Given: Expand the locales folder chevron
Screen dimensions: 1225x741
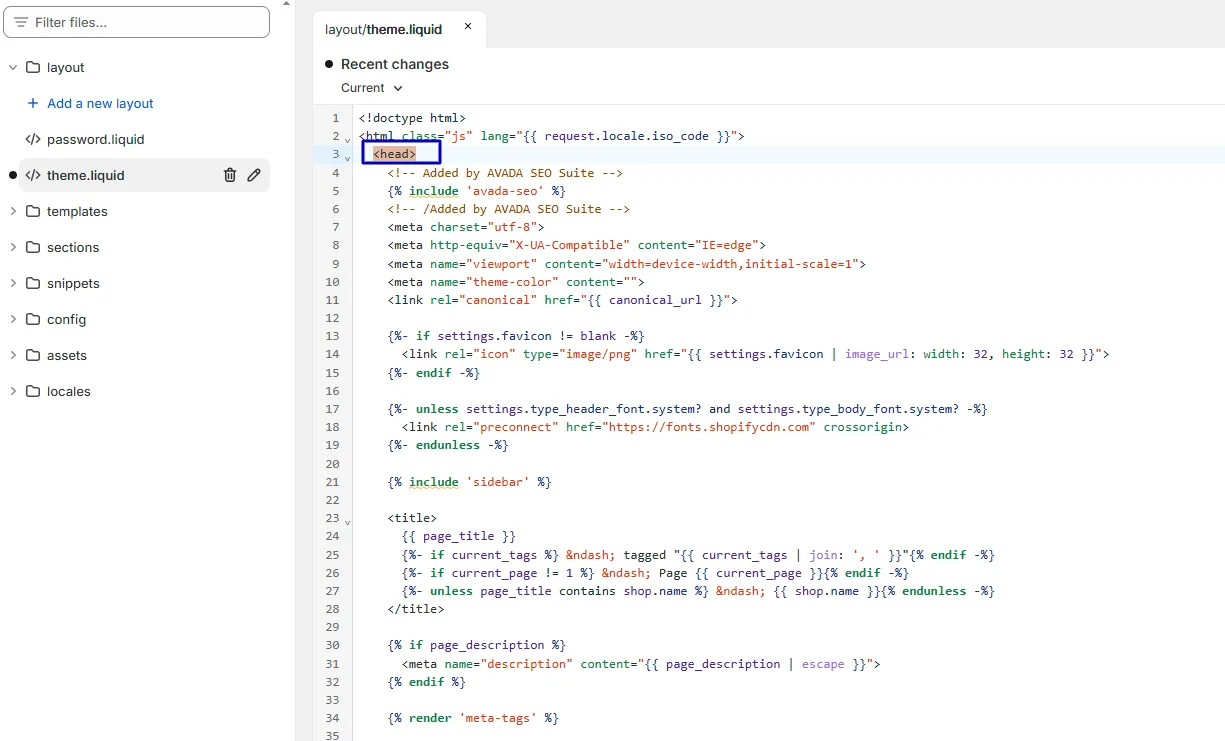Looking at the screenshot, I should 13,391.
